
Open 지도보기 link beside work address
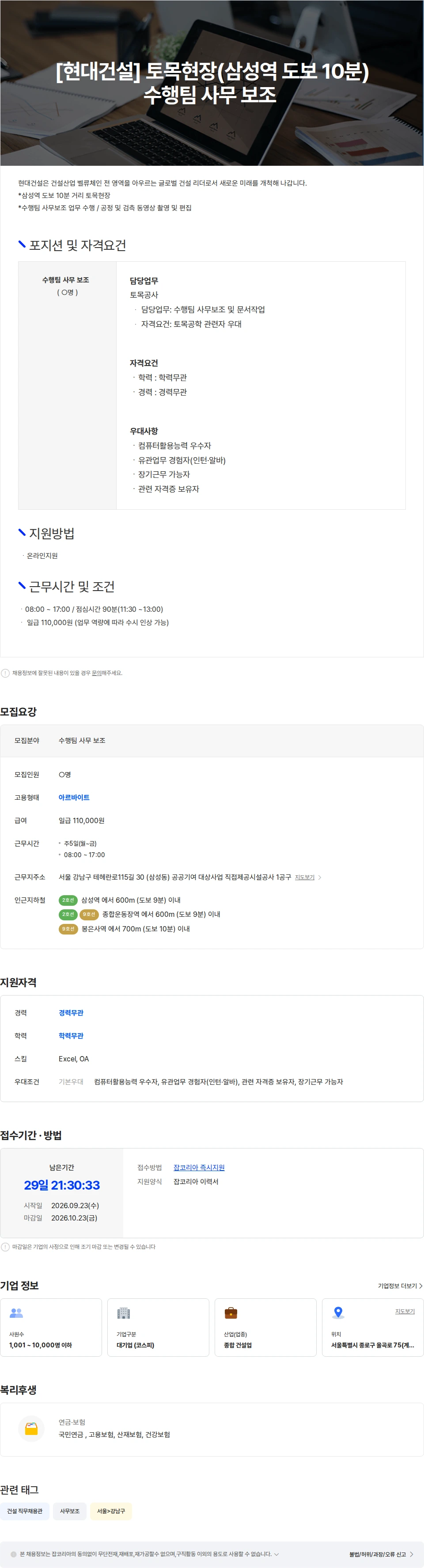coord(304,877)
